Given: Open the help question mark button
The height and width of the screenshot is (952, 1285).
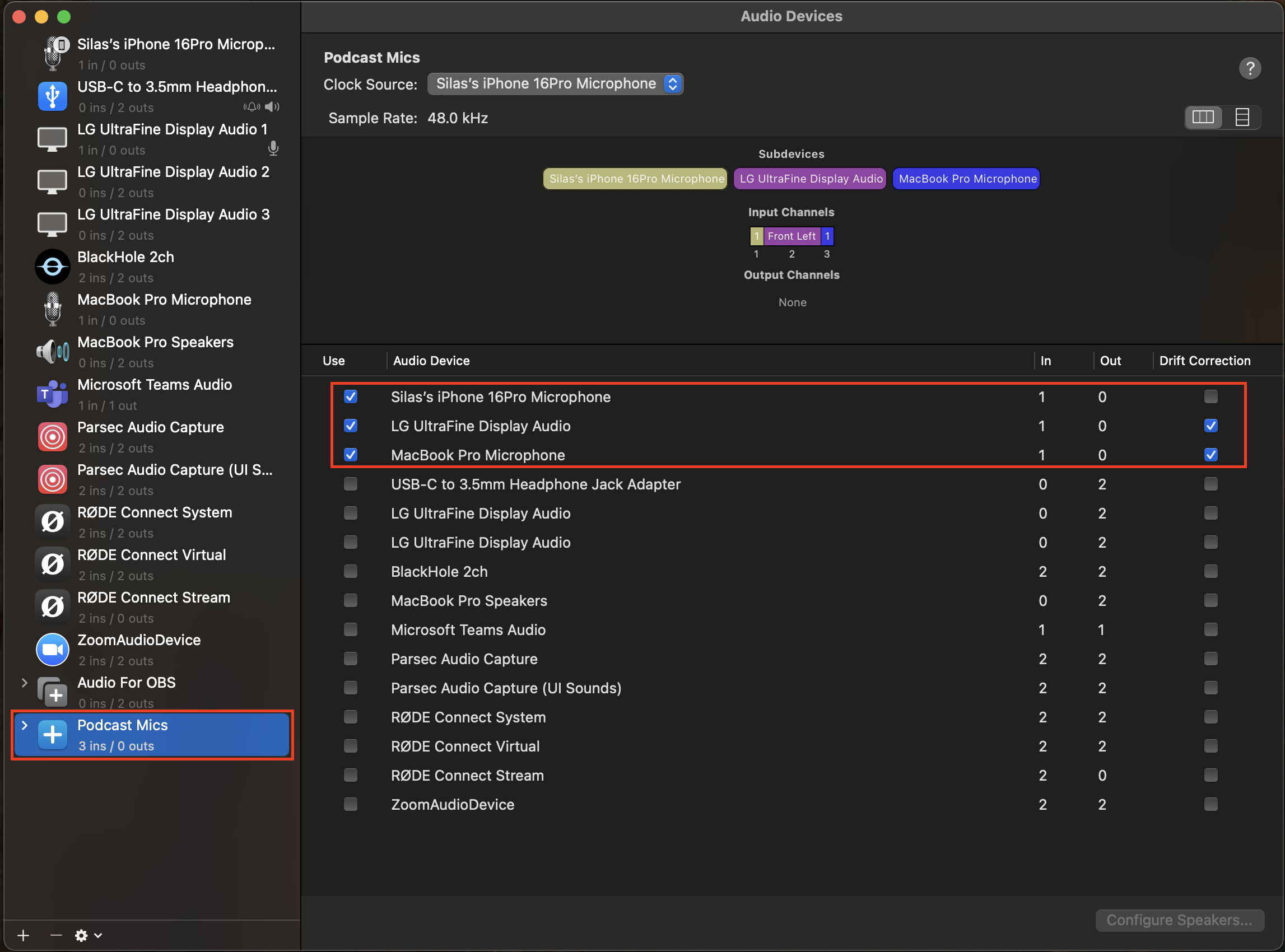Looking at the screenshot, I should click(x=1250, y=68).
